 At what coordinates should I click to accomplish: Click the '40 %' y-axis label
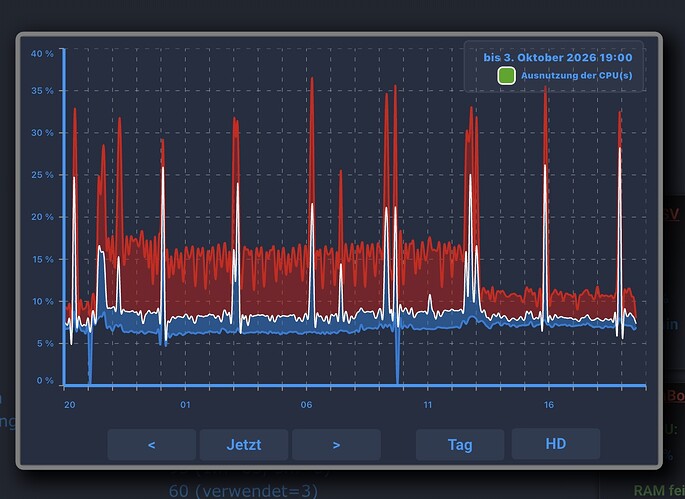42,54
